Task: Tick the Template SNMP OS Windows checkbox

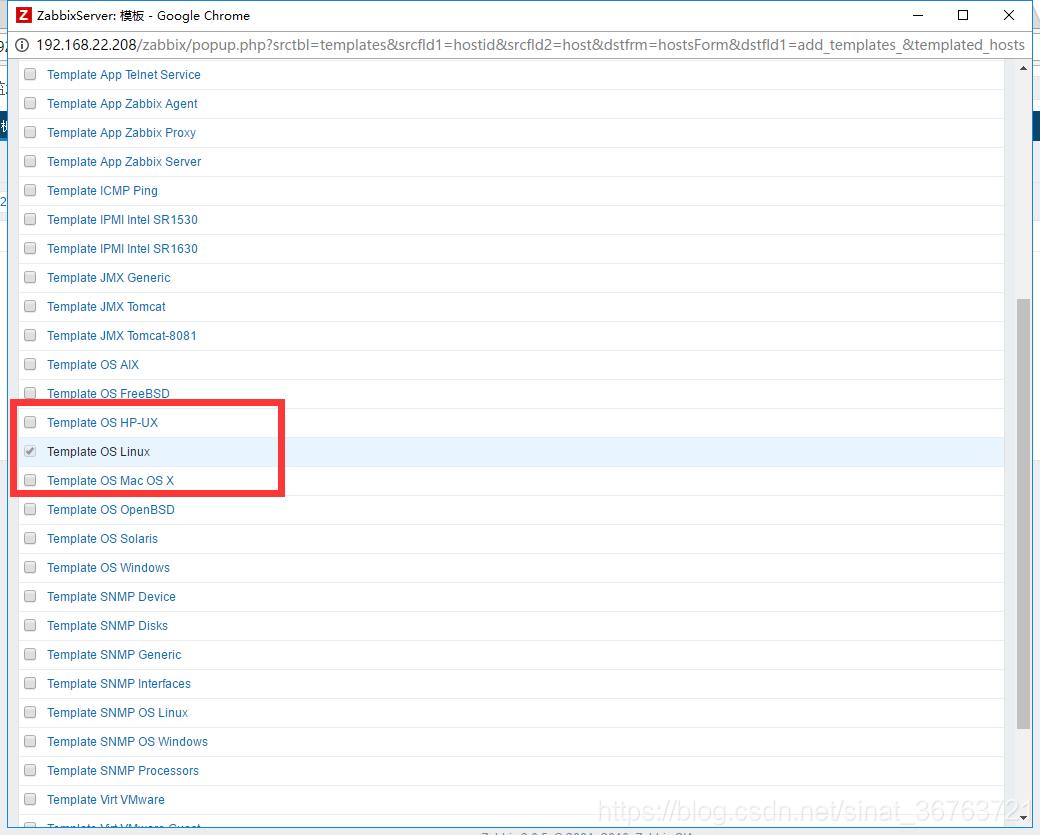Action: point(30,741)
